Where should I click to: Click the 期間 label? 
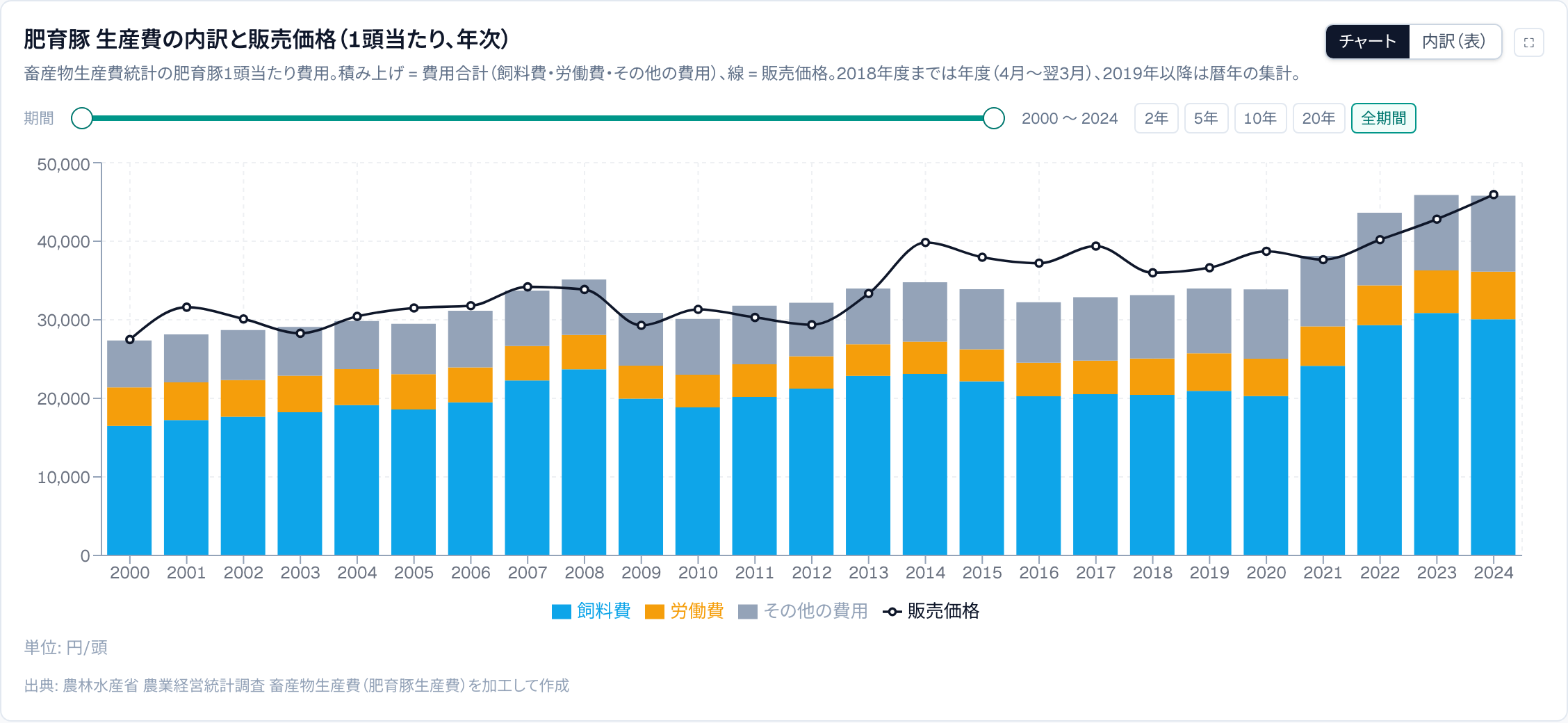[x=39, y=119]
